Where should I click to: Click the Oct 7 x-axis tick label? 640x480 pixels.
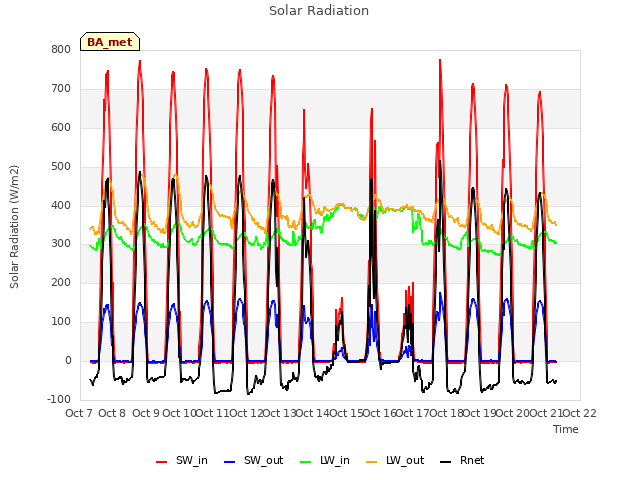(79, 413)
